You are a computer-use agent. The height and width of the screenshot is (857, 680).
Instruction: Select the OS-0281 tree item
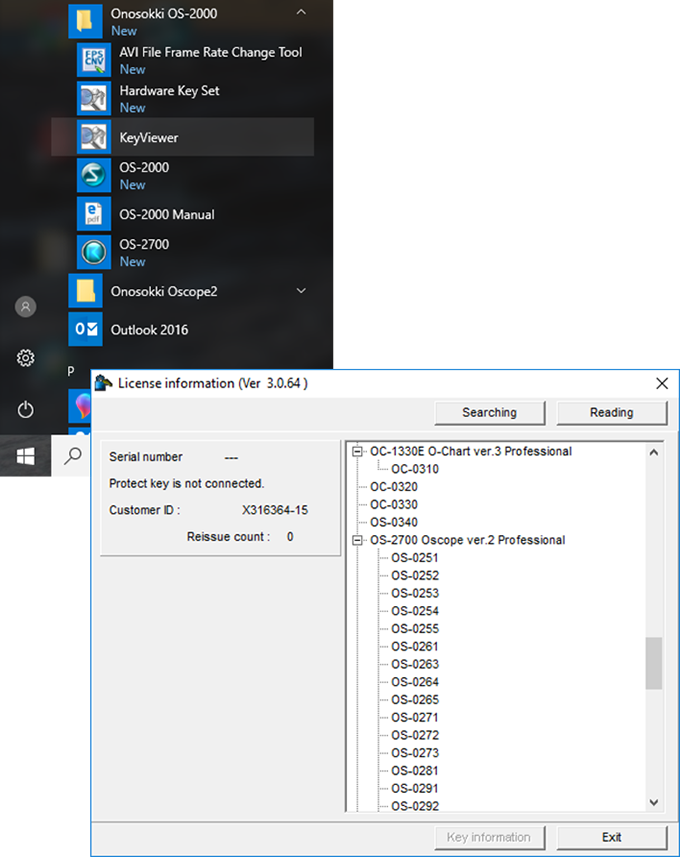point(415,771)
